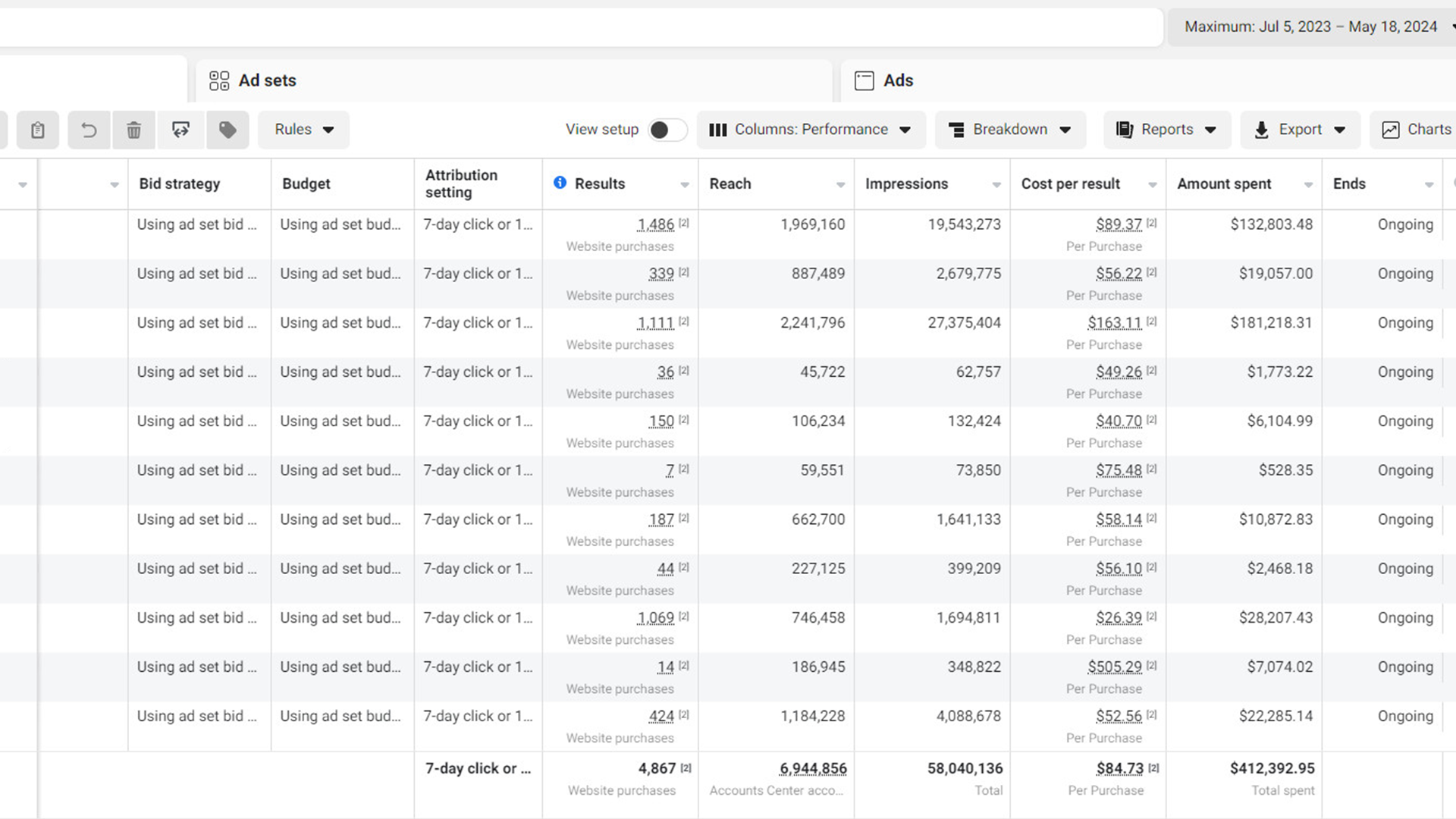This screenshot has width=1456, height=819.
Task: Open the Amount spent column sort arrow
Action: pyautogui.click(x=1308, y=185)
